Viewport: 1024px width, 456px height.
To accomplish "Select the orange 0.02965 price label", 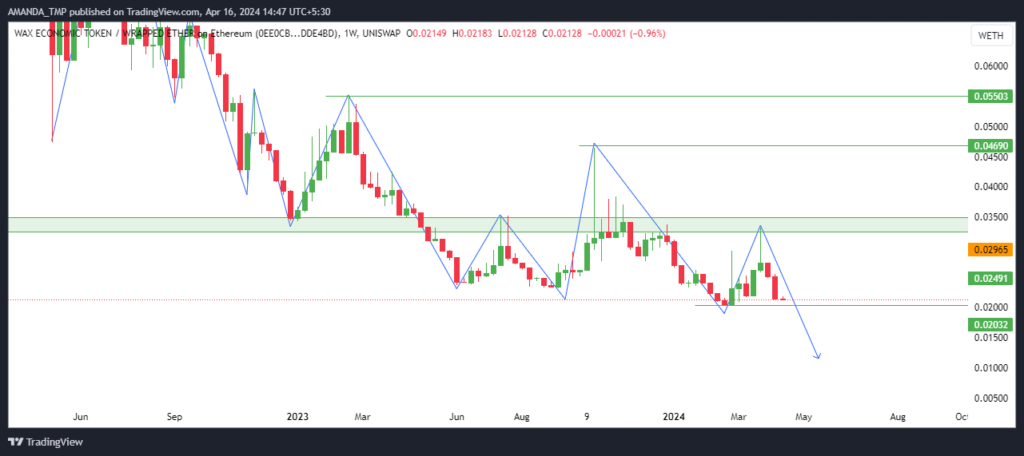I will click(991, 250).
